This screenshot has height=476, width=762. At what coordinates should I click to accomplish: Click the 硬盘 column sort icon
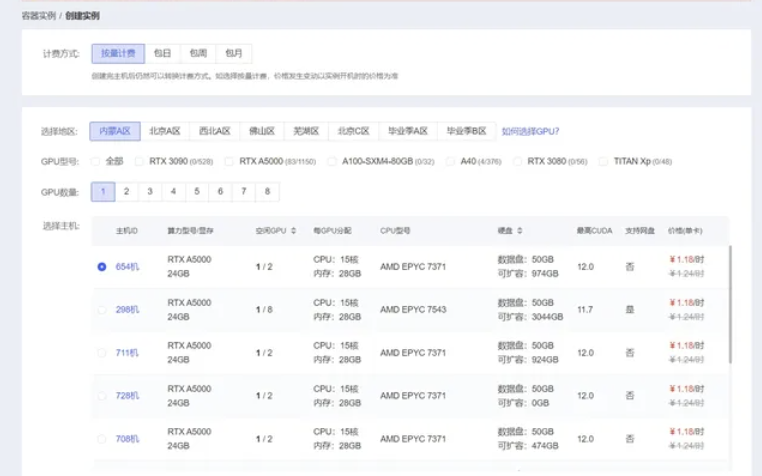[x=520, y=231]
